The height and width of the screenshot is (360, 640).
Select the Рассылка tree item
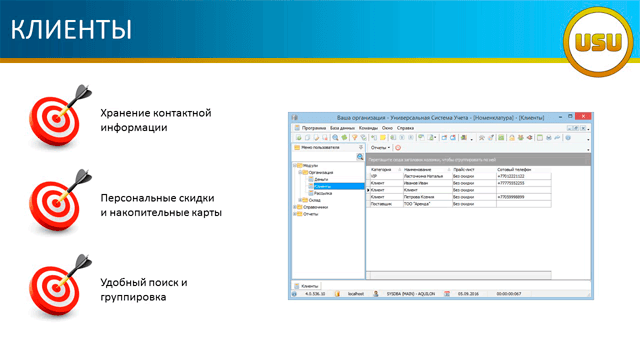coord(323,193)
